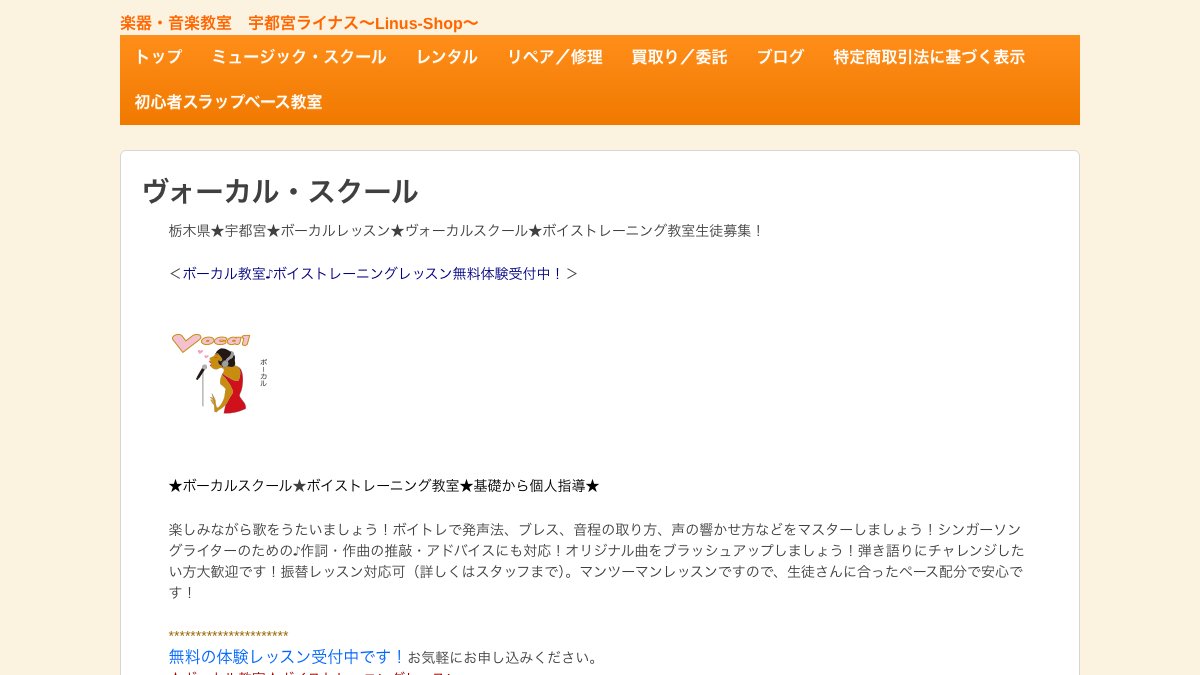Screen dimensions: 1200x675
Task: Open ミュージック・スクール menu
Action: (x=299, y=57)
